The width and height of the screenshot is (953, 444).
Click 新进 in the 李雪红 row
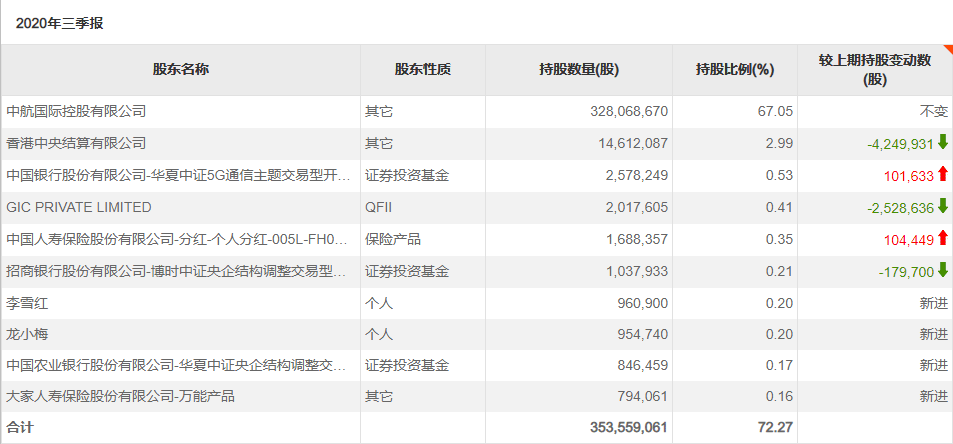point(934,303)
